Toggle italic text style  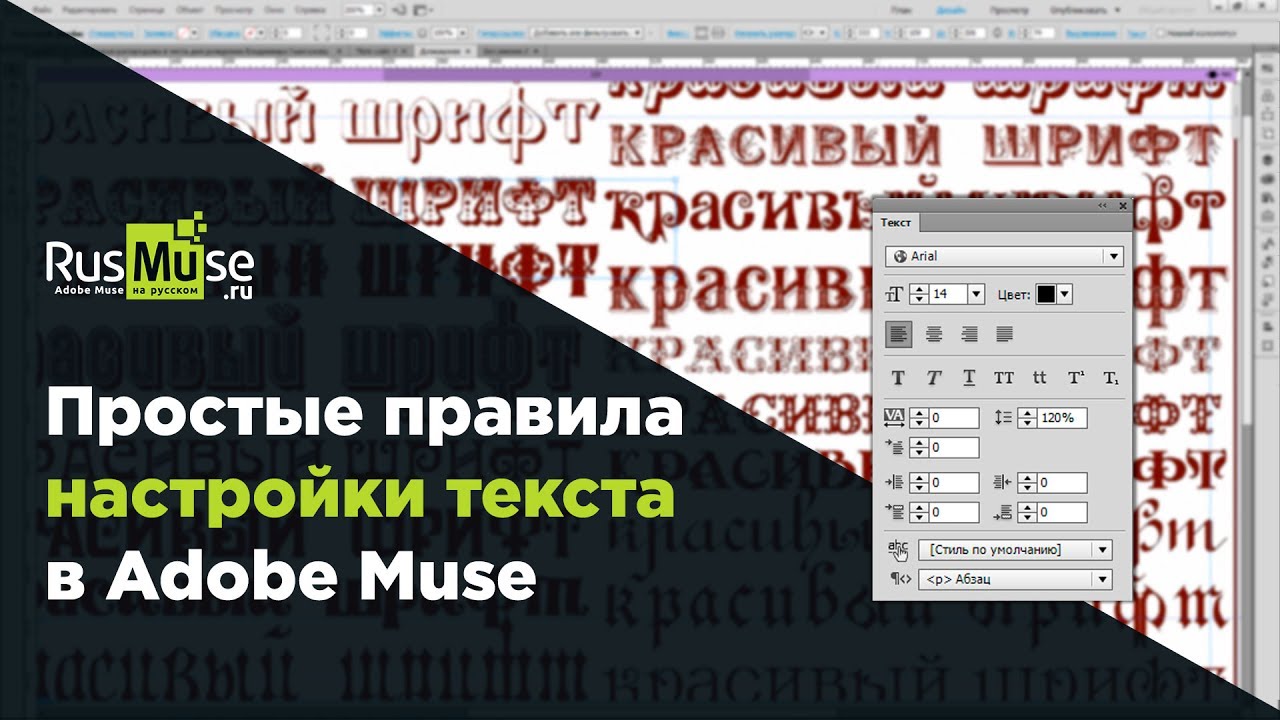pyautogui.click(x=933, y=378)
